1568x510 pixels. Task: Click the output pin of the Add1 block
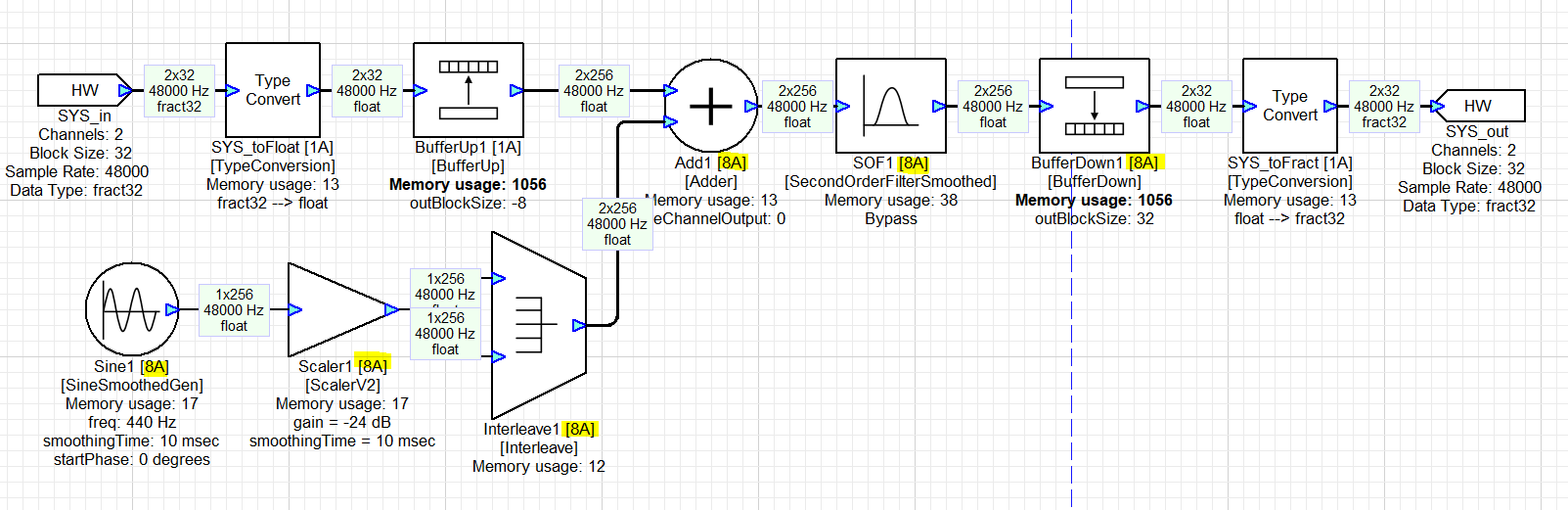tap(750, 106)
